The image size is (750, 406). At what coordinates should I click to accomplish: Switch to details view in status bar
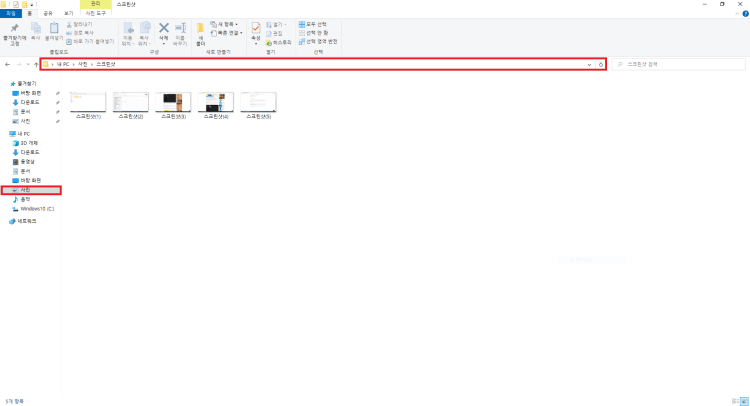coord(735,401)
